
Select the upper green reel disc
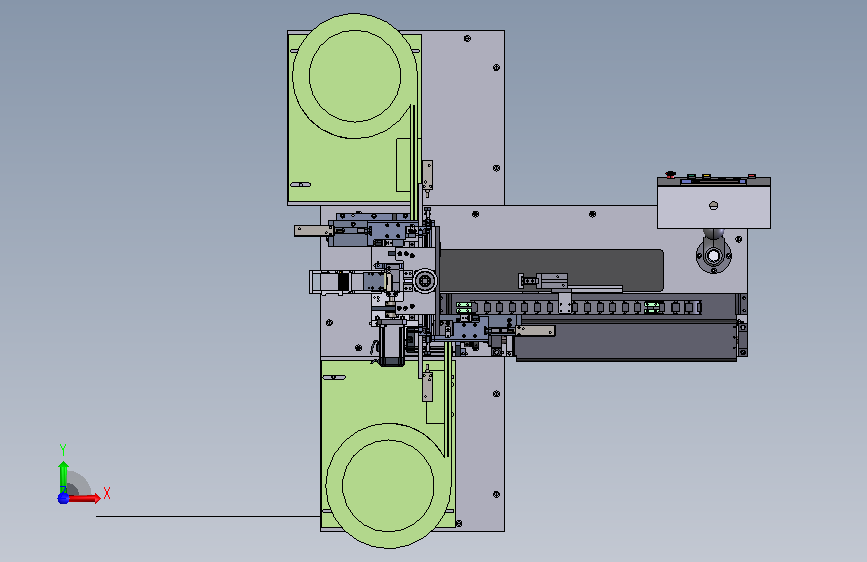tap(354, 76)
